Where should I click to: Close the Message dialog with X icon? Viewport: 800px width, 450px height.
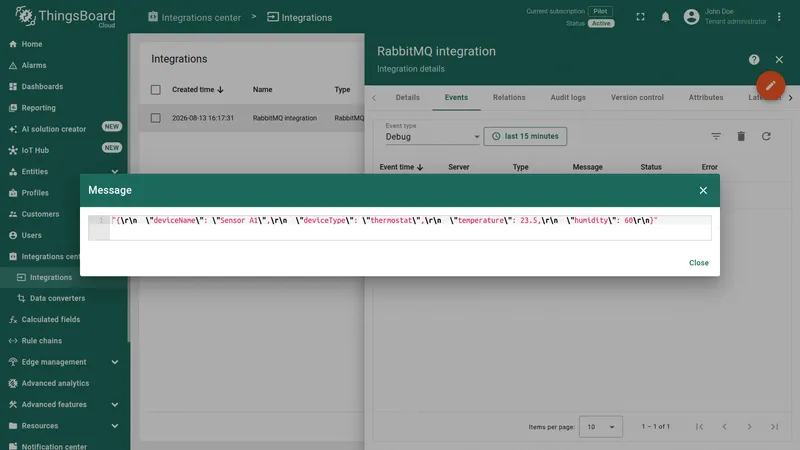pos(703,190)
